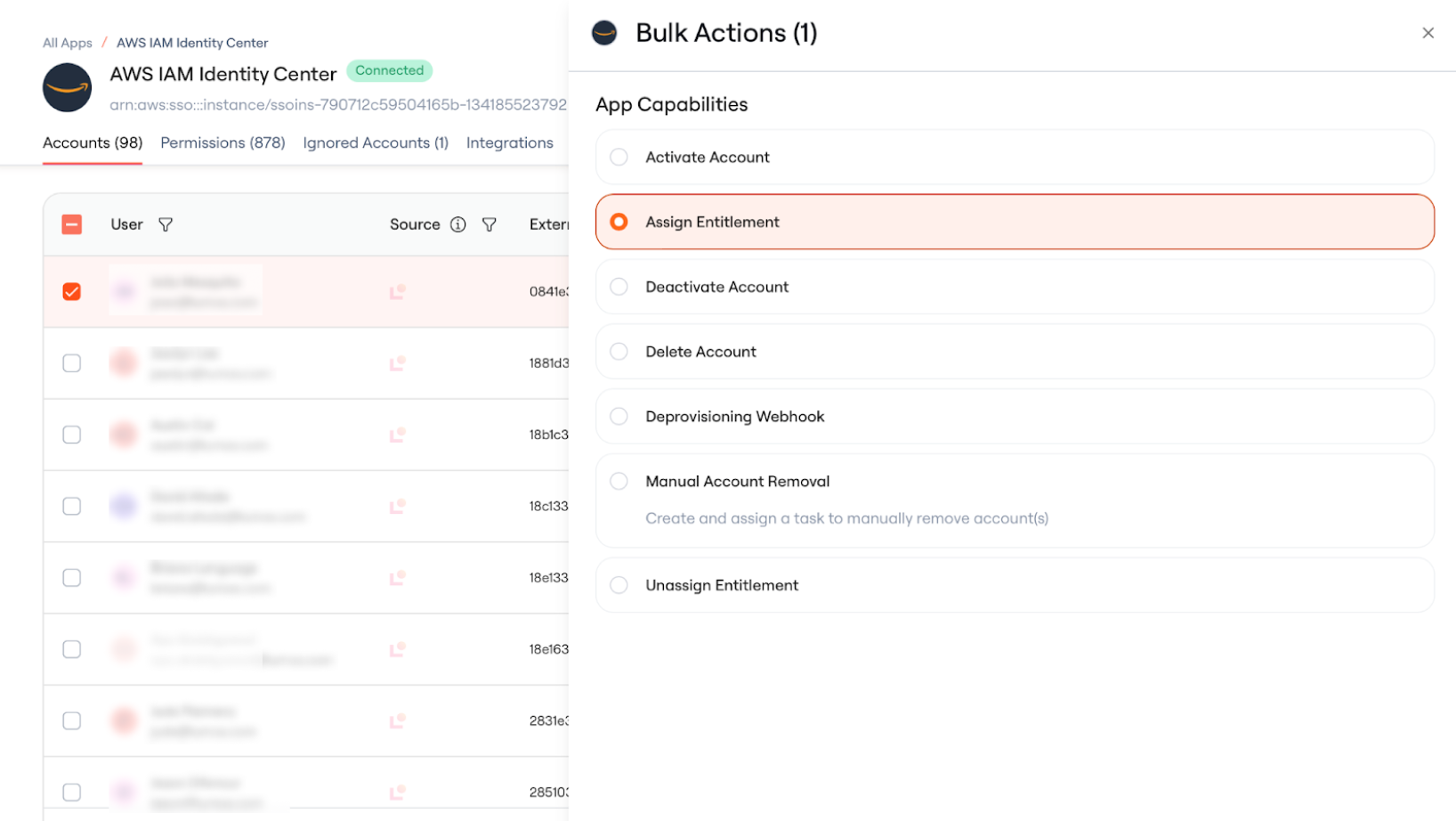Screen dimensions: 1456x821
Task: Click the source icon in row 18b1c3
Action: (x=398, y=435)
